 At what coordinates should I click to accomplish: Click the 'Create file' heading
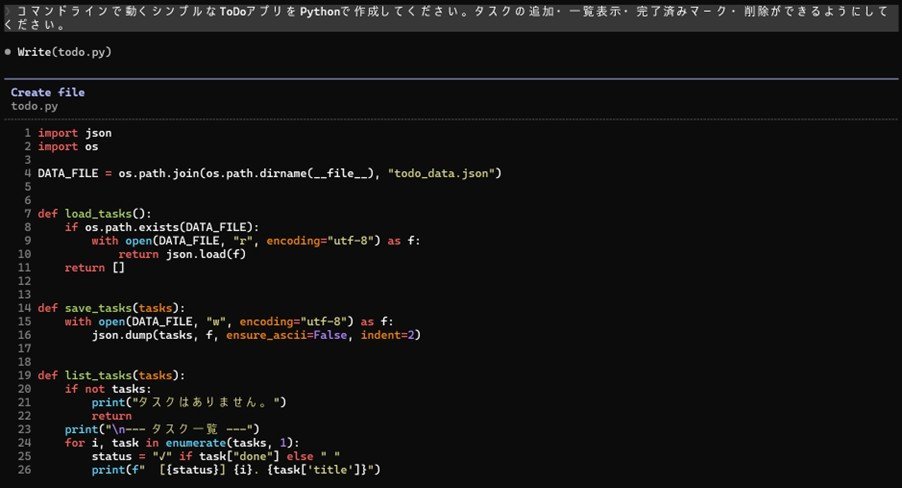coord(48,92)
